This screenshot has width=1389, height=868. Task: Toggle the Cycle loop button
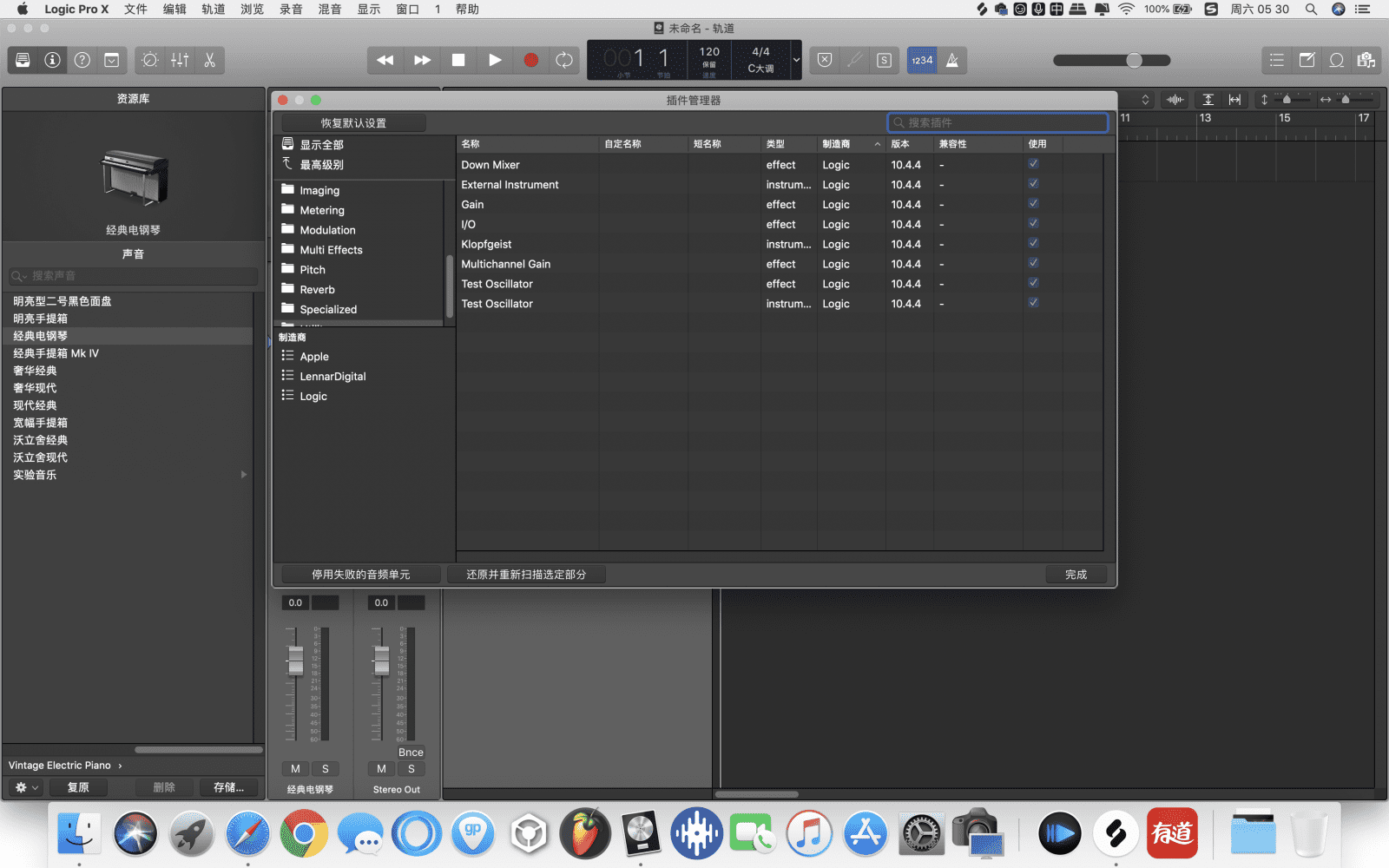pyautogui.click(x=564, y=60)
